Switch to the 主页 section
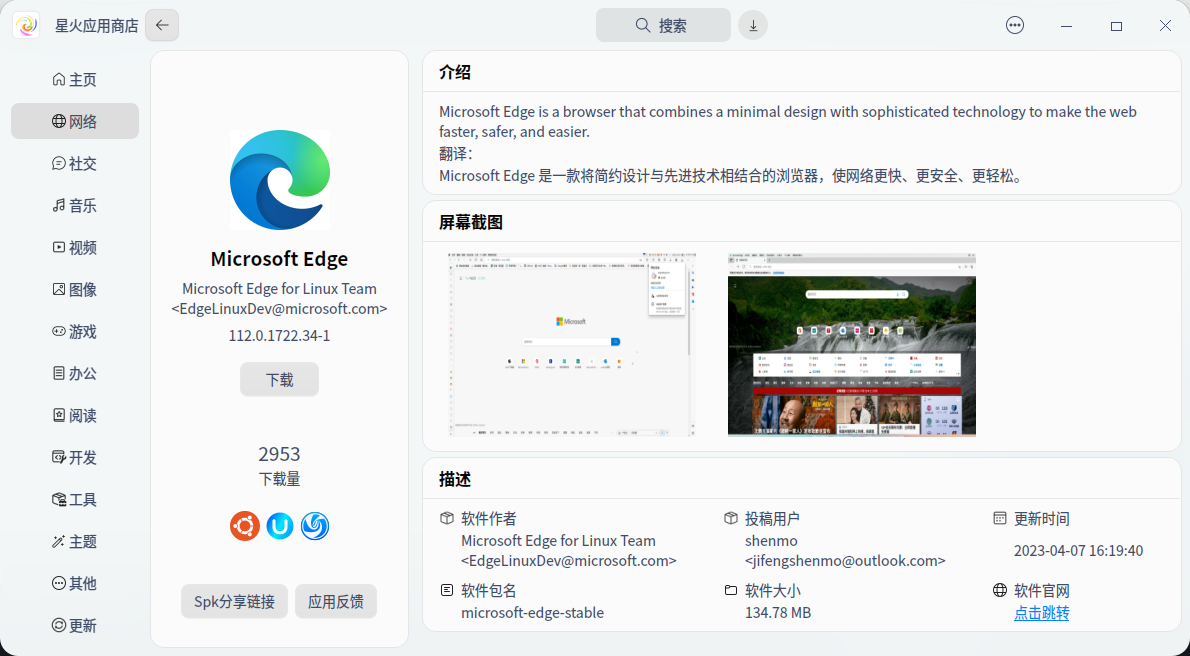The height and width of the screenshot is (656, 1190). (x=75, y=79)
